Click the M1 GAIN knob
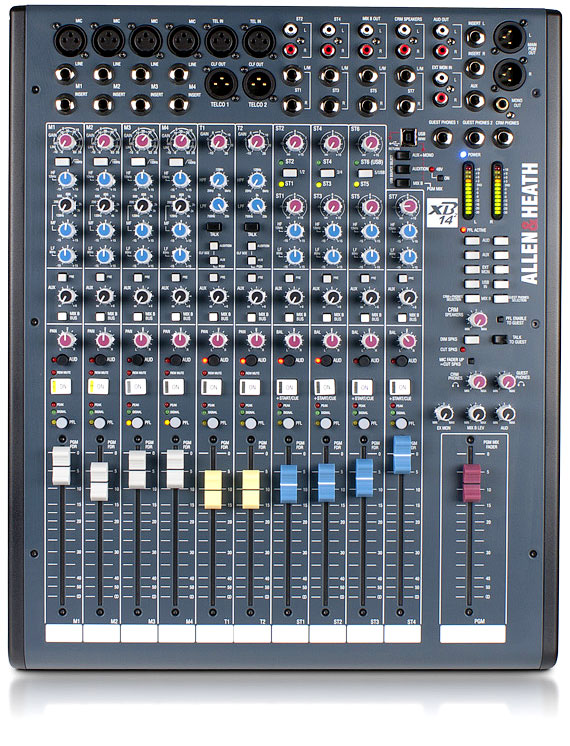570x746 pixels. 67,141
